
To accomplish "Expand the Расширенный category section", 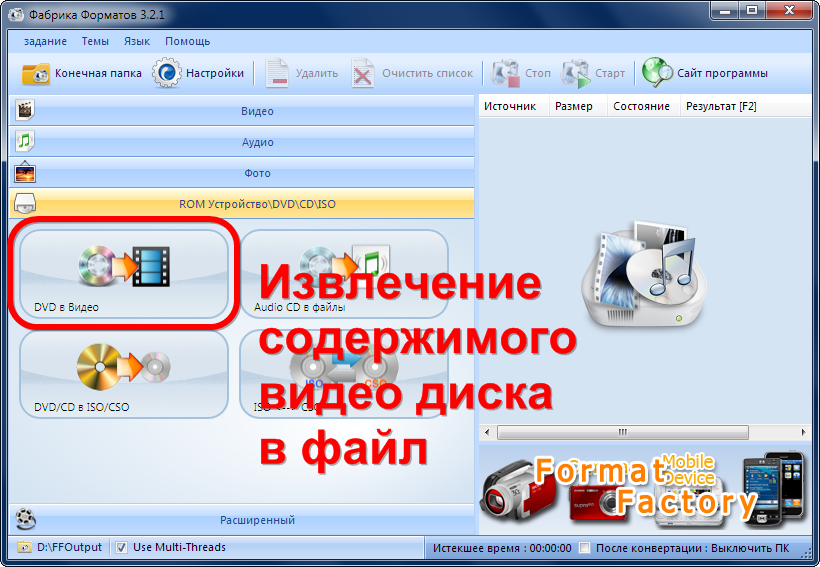I will pos(242,519).
